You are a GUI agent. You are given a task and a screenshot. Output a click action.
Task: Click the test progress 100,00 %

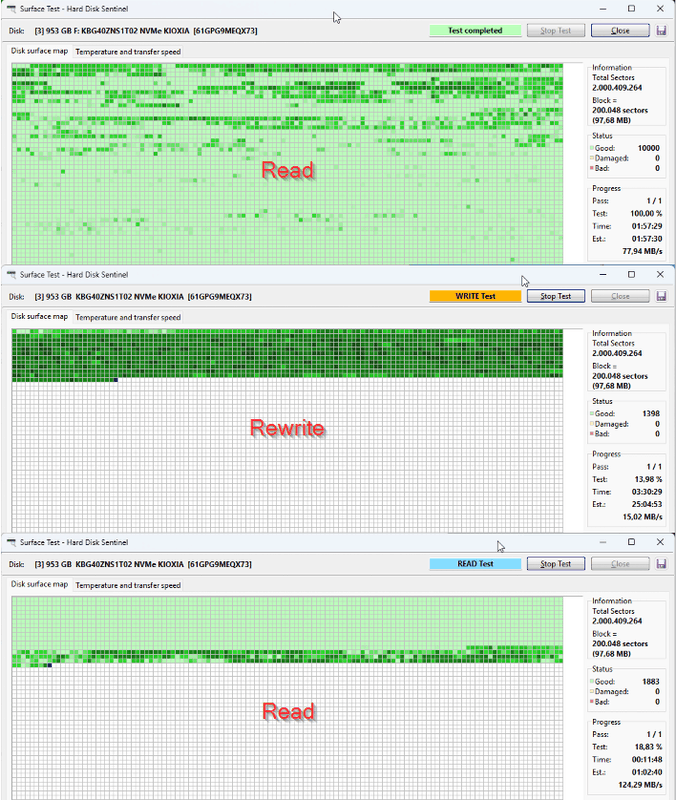[646, 213]
